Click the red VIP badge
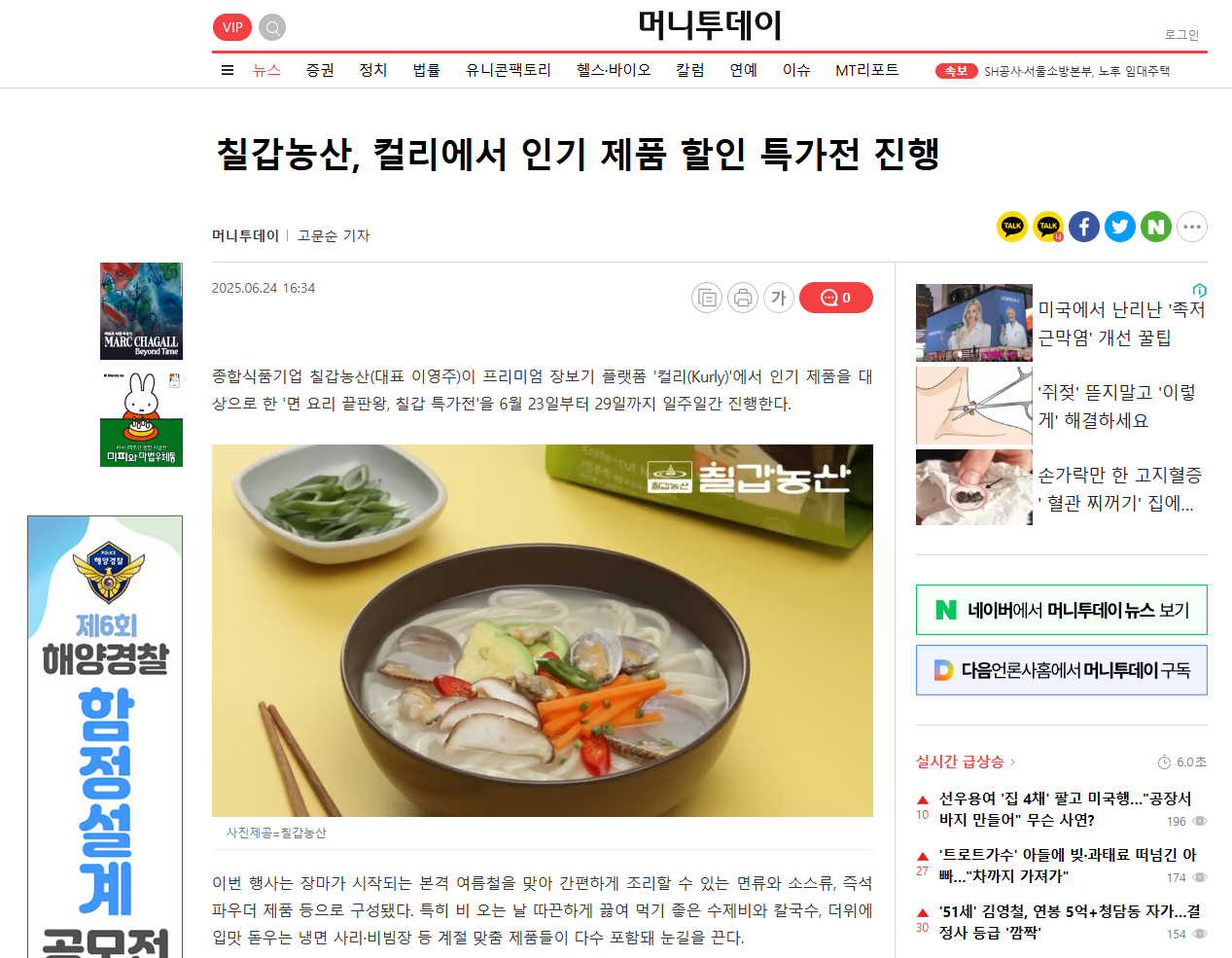The height and width of the screenshot is (958, 1232). click(x=232, y=27)
